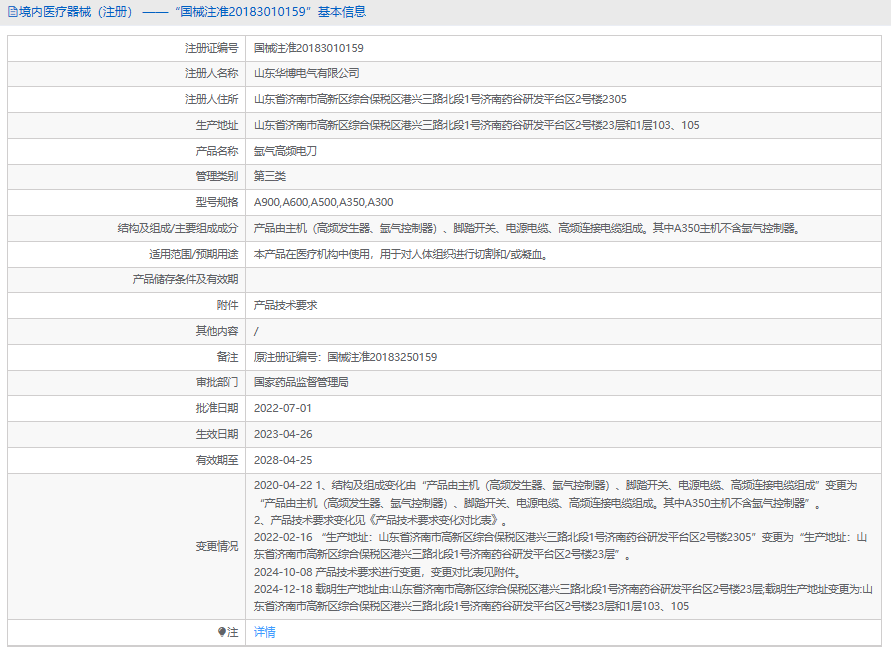Click the 2020-04-22 change entry
Viewport: 891px width, 650px height.
click(x=555, y=494)
